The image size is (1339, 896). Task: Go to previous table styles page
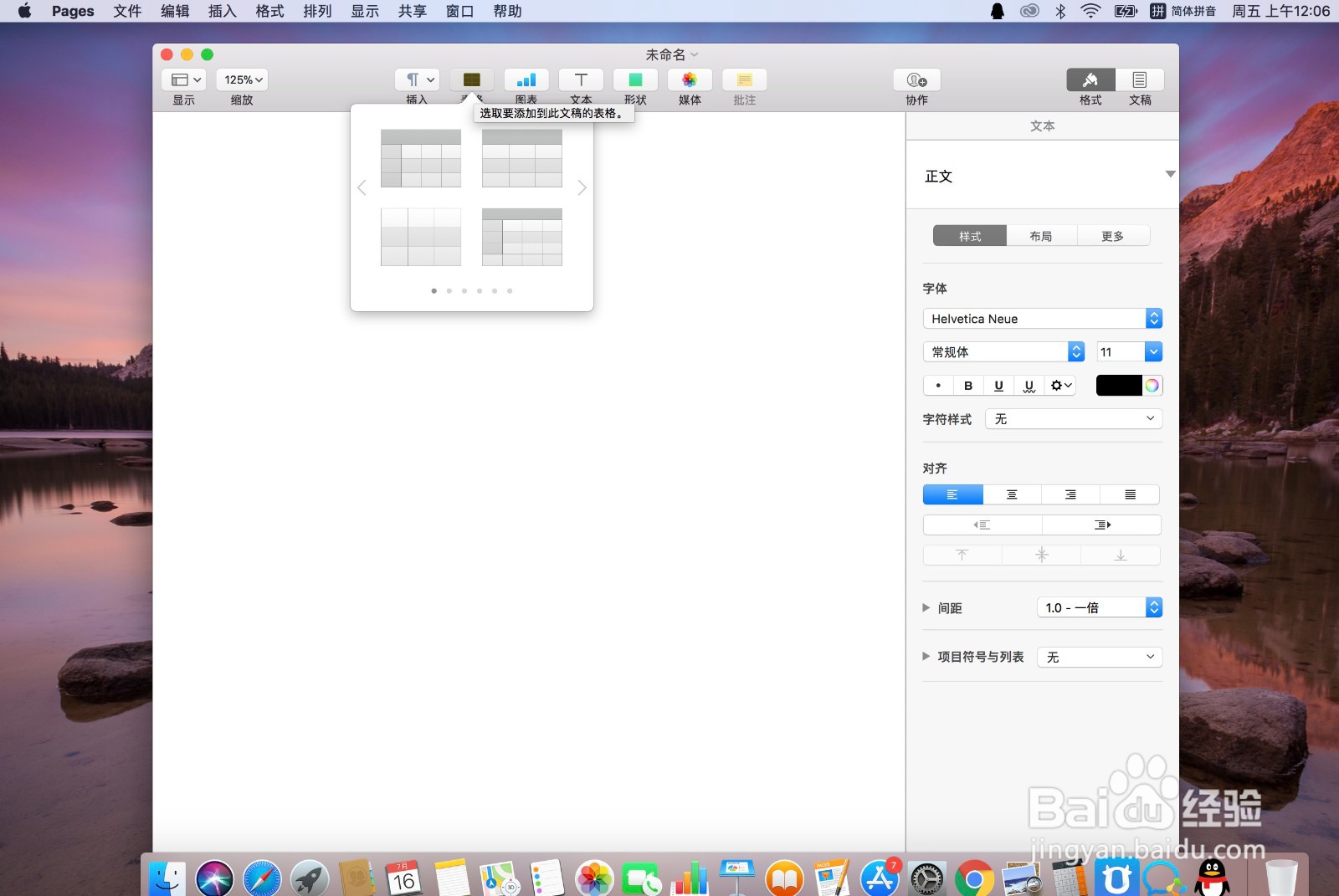[362, 187]
